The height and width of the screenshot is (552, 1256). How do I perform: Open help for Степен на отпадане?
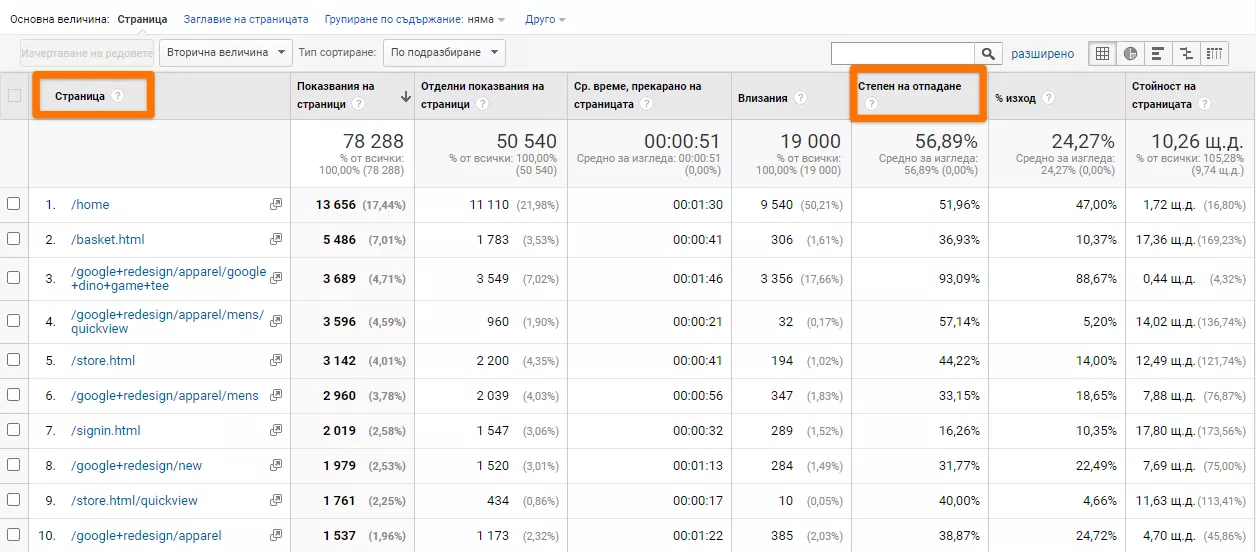871,104
